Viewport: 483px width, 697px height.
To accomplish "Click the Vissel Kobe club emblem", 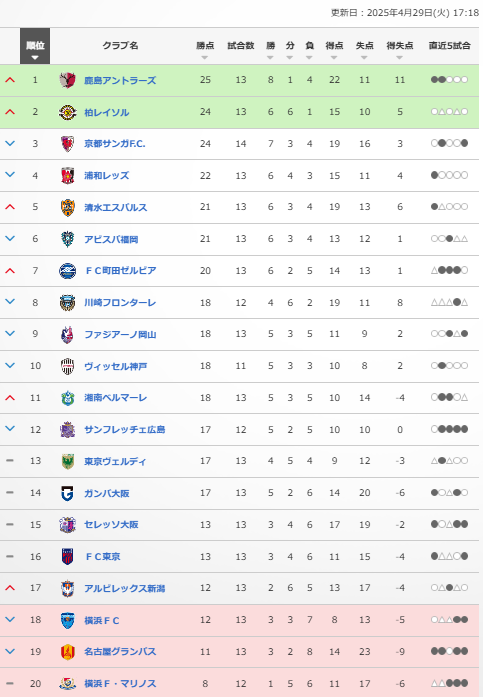I will tap(68, 366).
